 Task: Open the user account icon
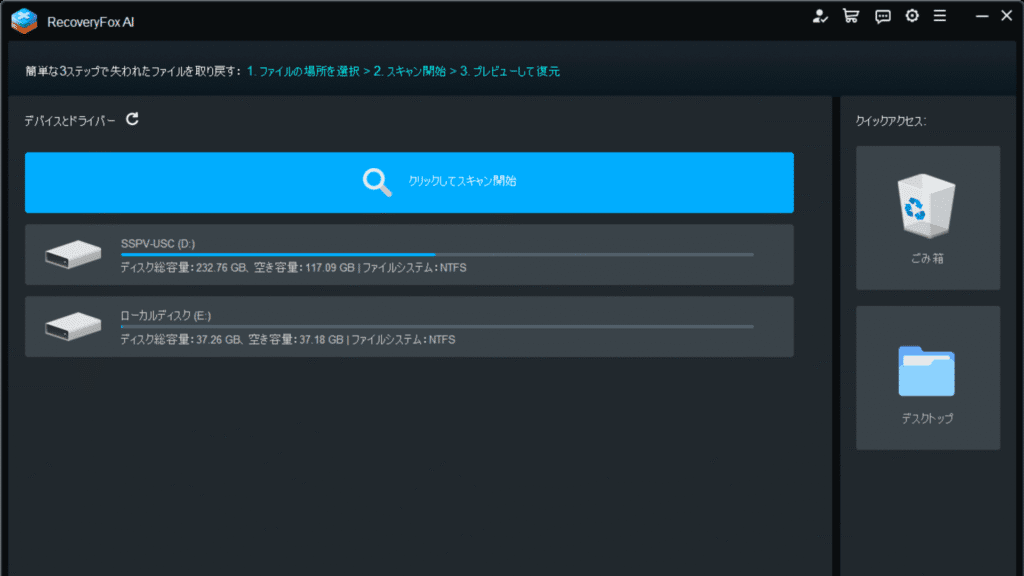click(x=820, y=16)
